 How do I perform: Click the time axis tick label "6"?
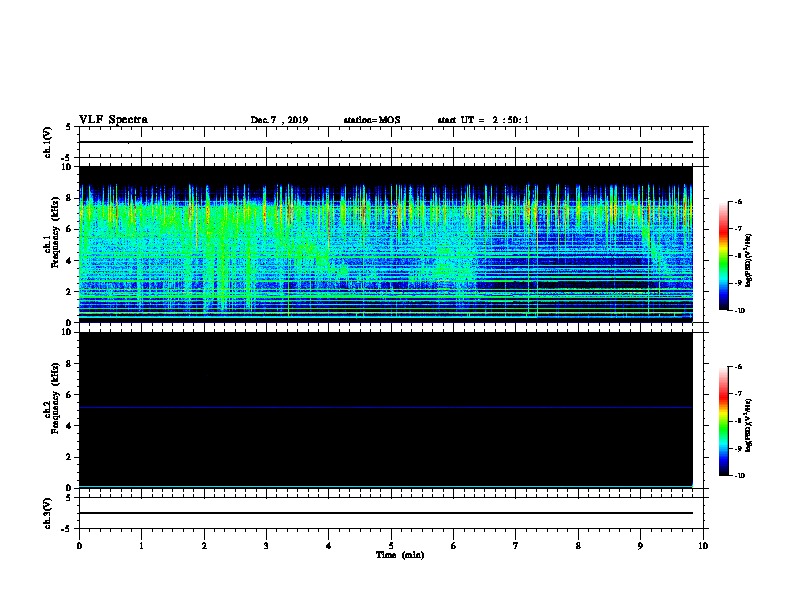pyautogui.click(x=453, y=546)
